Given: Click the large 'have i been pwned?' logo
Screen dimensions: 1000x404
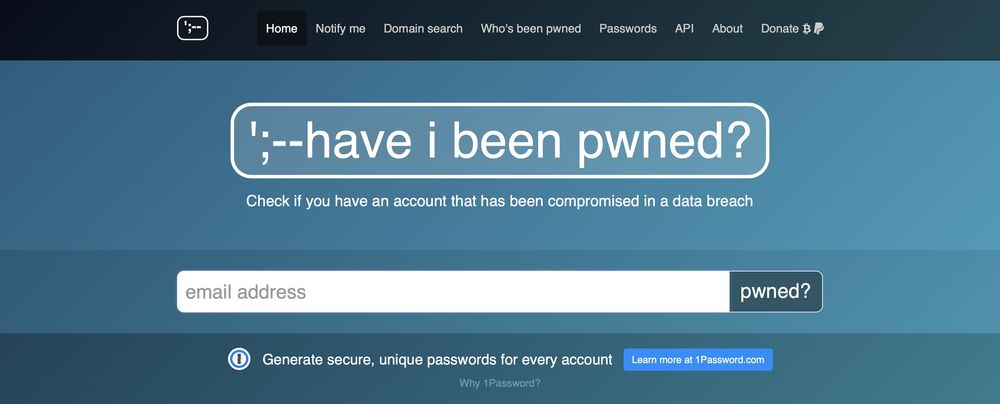Looking at the screenshot, I should click(500, 141).
